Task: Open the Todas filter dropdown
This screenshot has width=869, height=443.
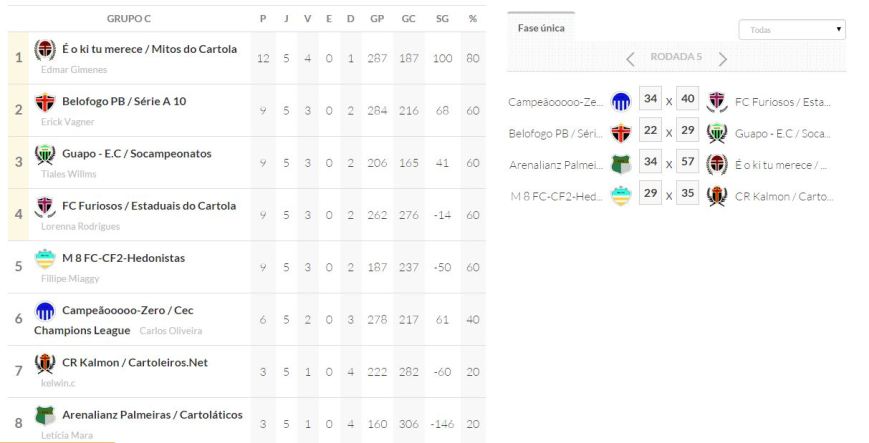Action: pyautogui.click(x=792, y=30)
